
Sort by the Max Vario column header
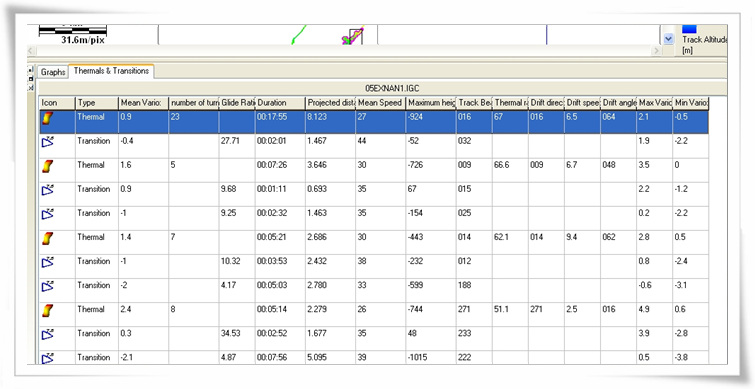point(654,103)
